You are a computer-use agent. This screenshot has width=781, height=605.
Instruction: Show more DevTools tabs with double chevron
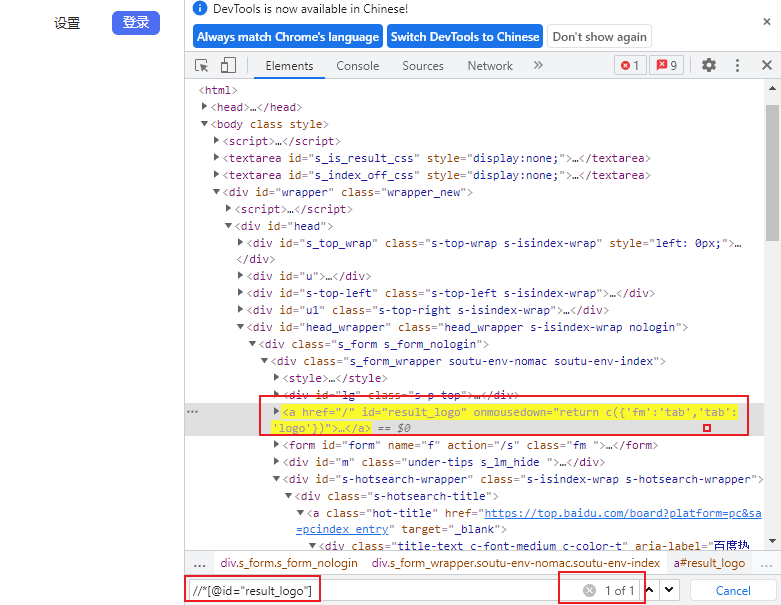538,66
